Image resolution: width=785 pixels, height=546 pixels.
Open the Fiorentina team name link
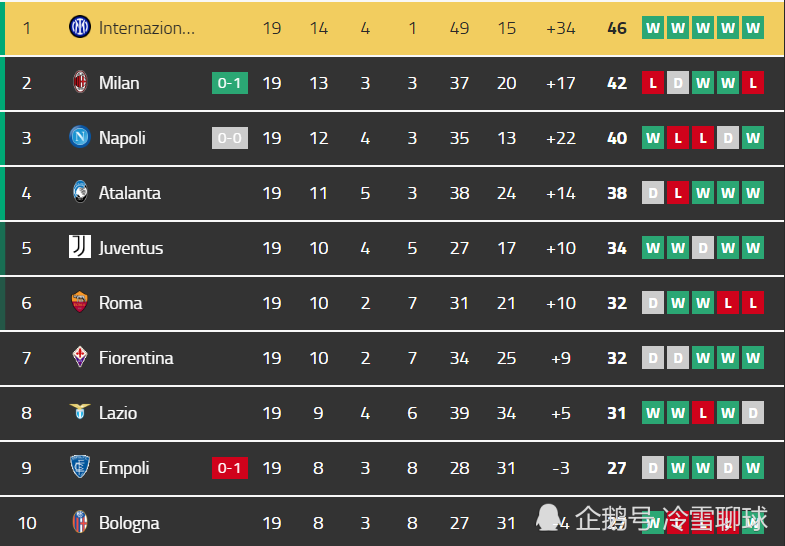(136, 358)
